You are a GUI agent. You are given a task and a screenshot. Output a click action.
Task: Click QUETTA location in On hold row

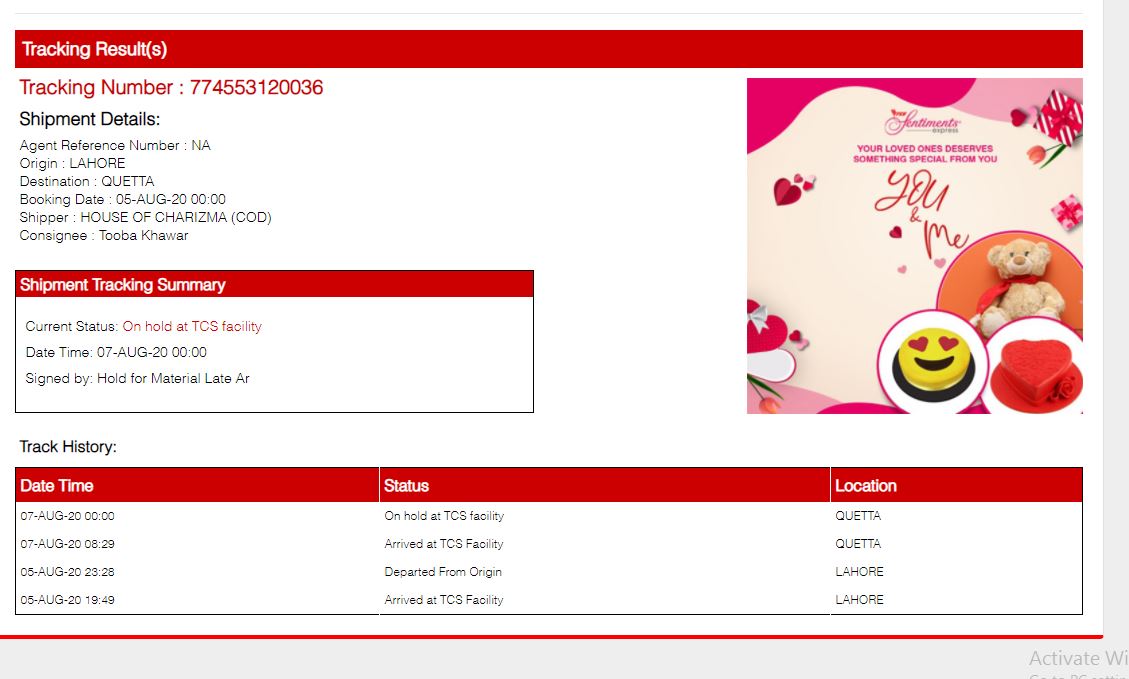[x=858, y=516]
